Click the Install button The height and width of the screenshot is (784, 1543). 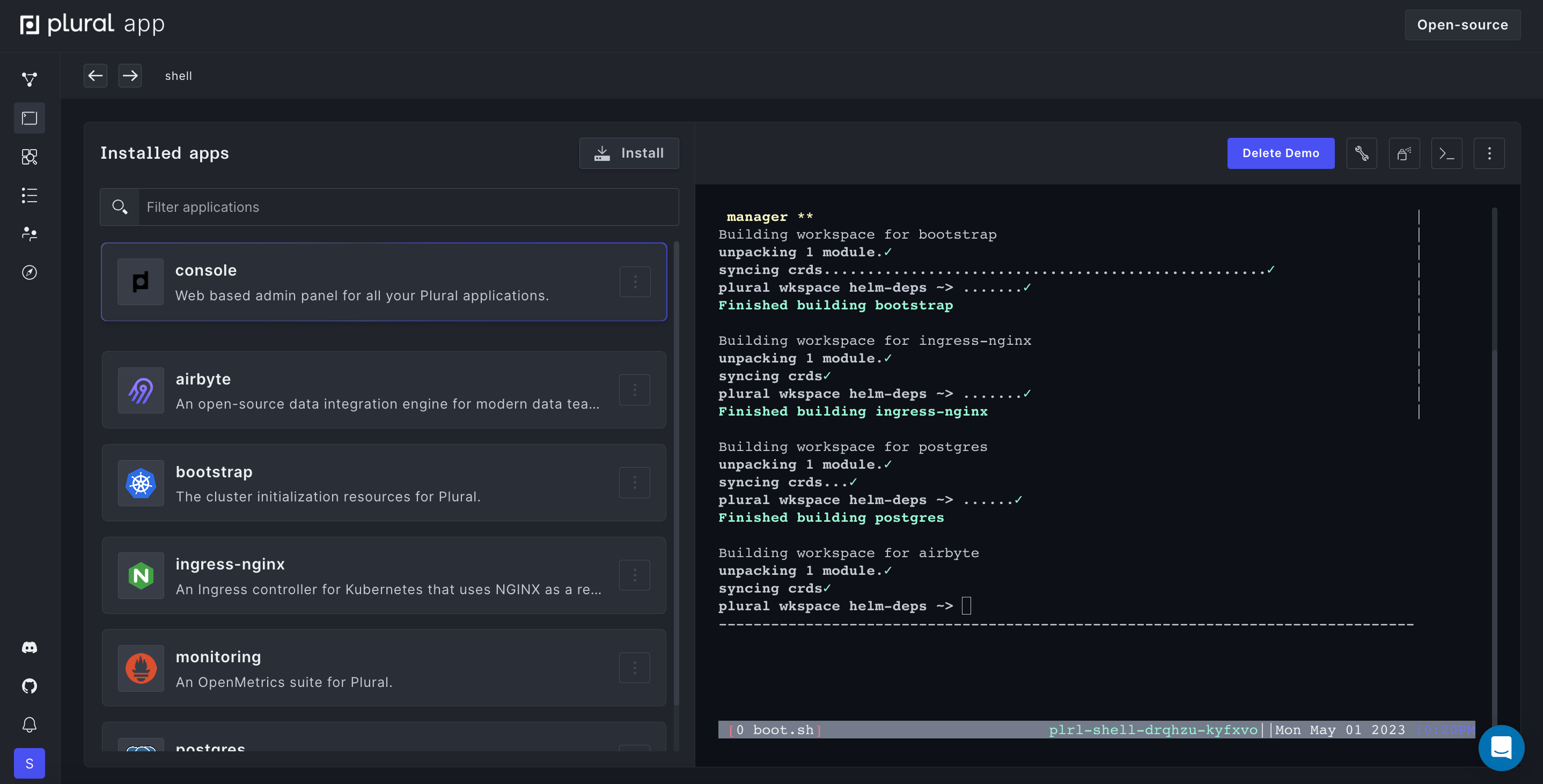click(629, 153)
